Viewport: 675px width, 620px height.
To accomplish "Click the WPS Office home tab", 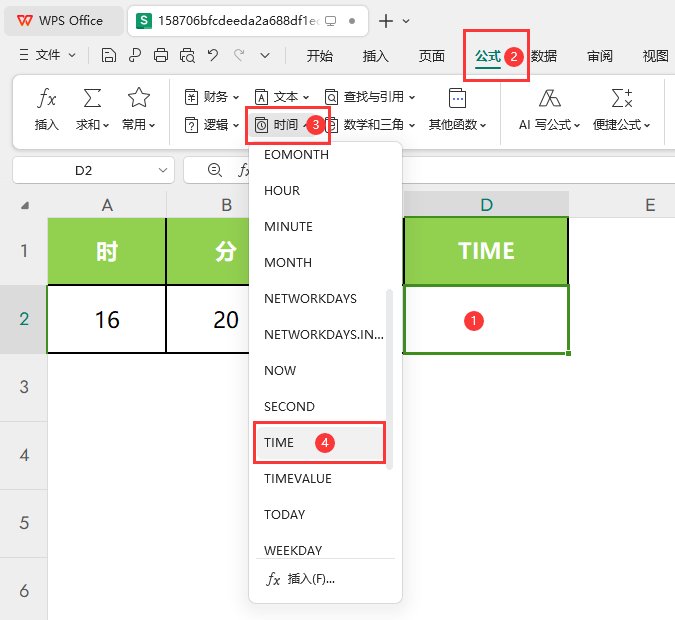I will click(64, 21).
